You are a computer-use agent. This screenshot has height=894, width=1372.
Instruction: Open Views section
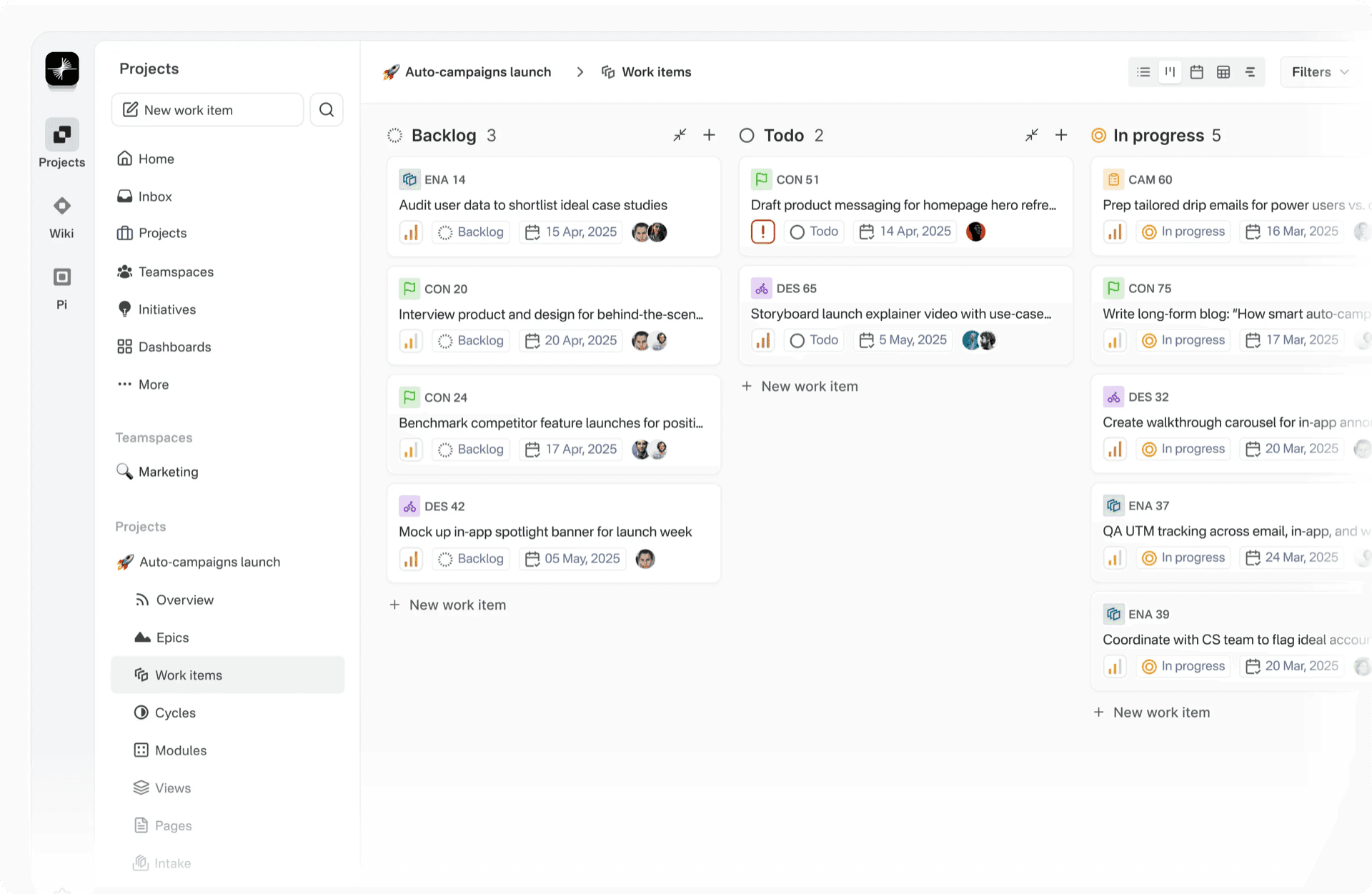click(162, 788)
